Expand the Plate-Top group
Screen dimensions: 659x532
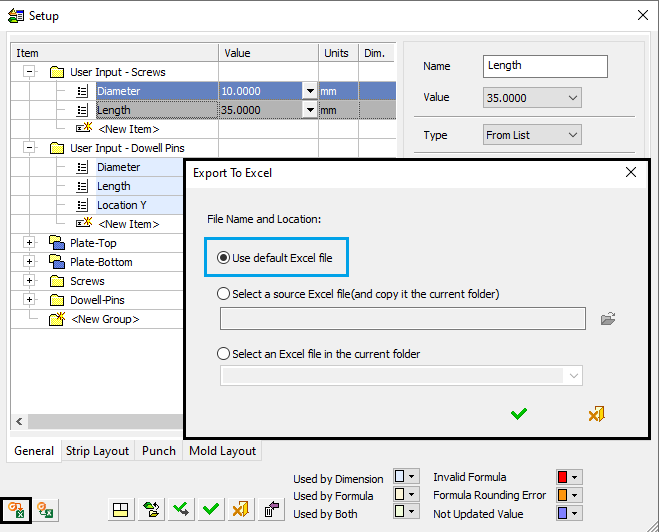click(x=29, y=242)
